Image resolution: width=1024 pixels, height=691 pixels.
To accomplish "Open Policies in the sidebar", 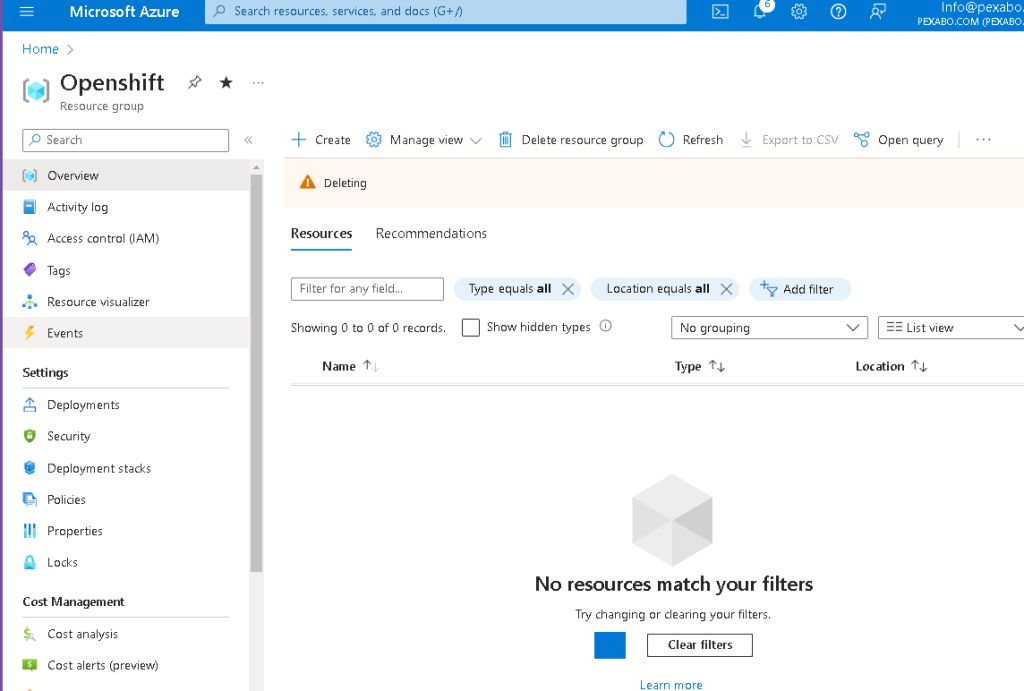I will tap(126, 500).
